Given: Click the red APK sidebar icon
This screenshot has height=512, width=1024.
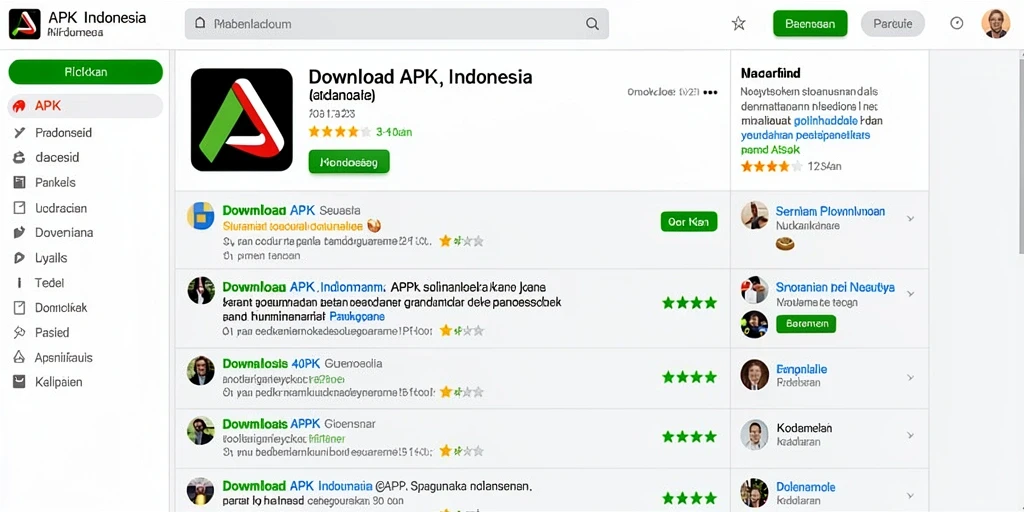Looking at the screenshot, I should (19, 106).
